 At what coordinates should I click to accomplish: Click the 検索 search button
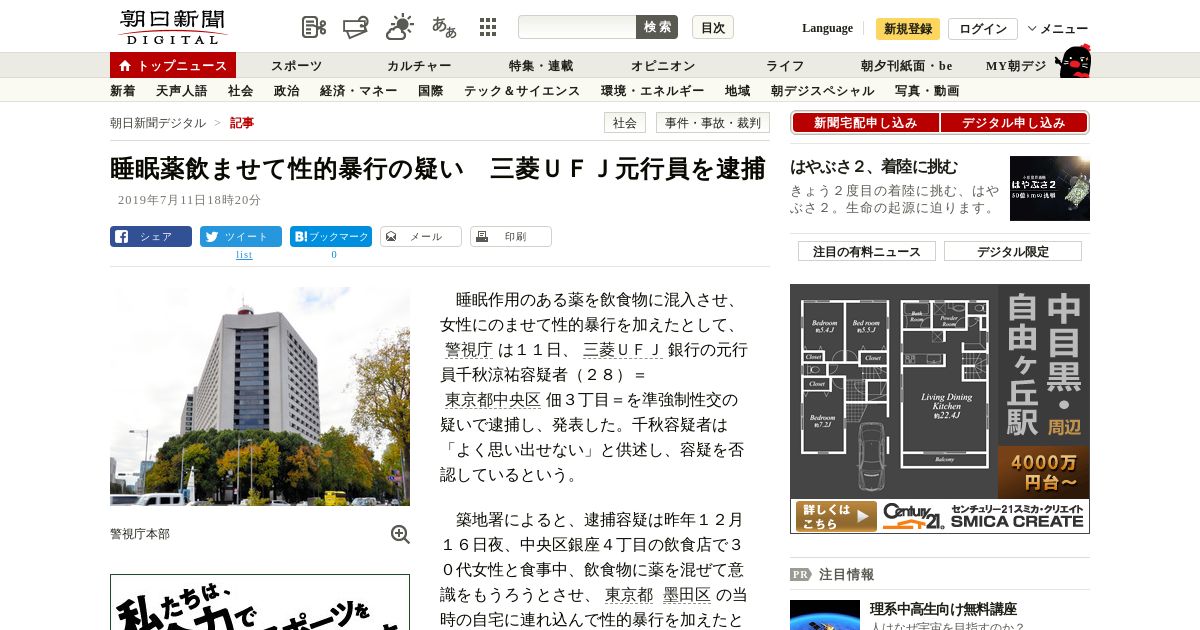(657, 27)
